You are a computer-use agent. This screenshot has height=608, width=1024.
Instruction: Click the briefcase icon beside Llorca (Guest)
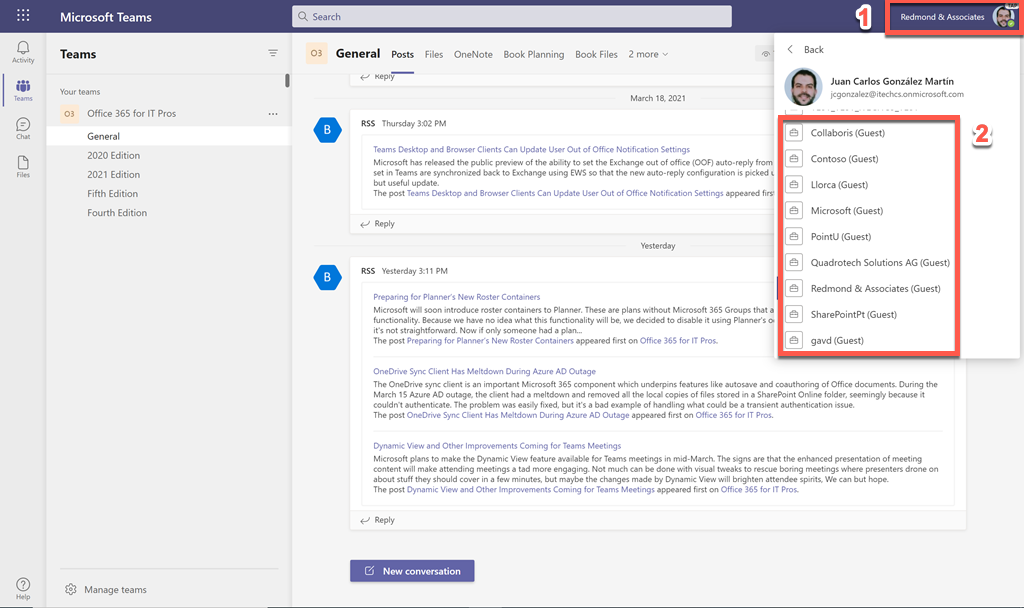click(793, 185)
